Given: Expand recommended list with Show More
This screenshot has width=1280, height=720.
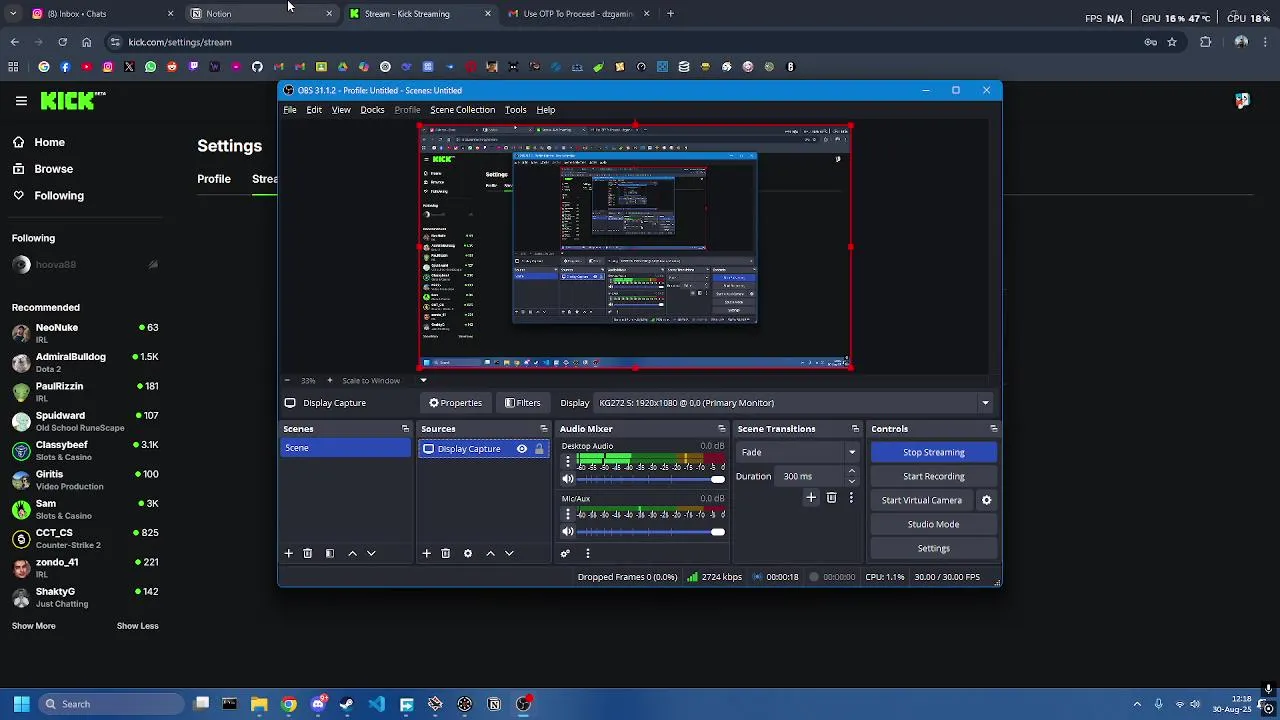Looking at the screenshot, I should [x=33, y=626].
